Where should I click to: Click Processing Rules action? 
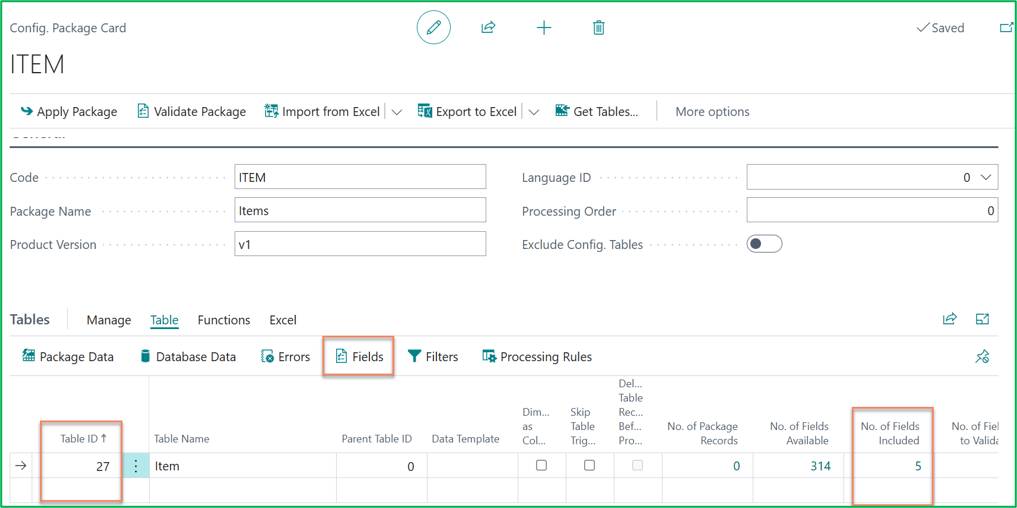click(536, 356)
